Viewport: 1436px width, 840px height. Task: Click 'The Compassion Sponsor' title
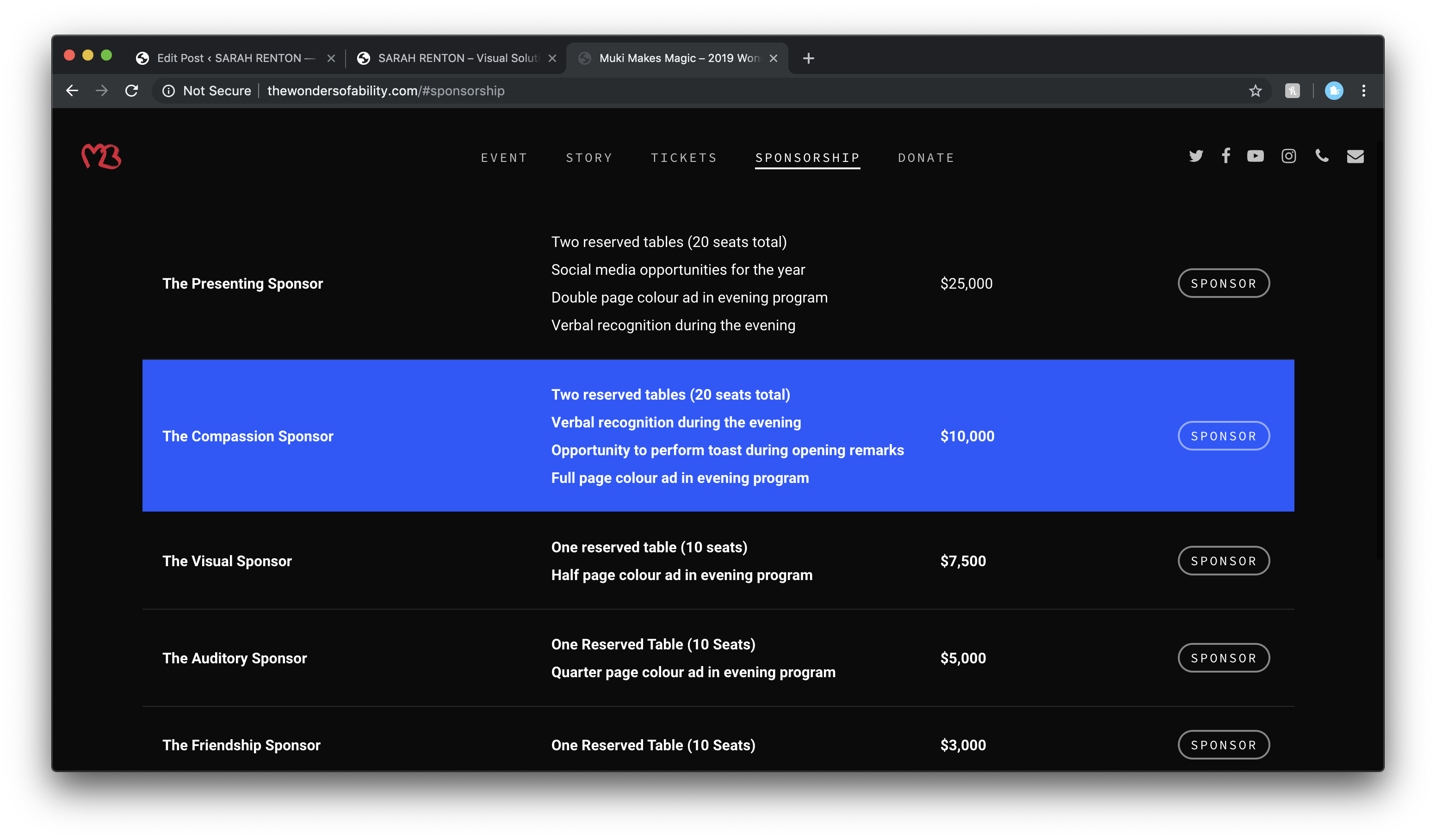click(248, 436)
